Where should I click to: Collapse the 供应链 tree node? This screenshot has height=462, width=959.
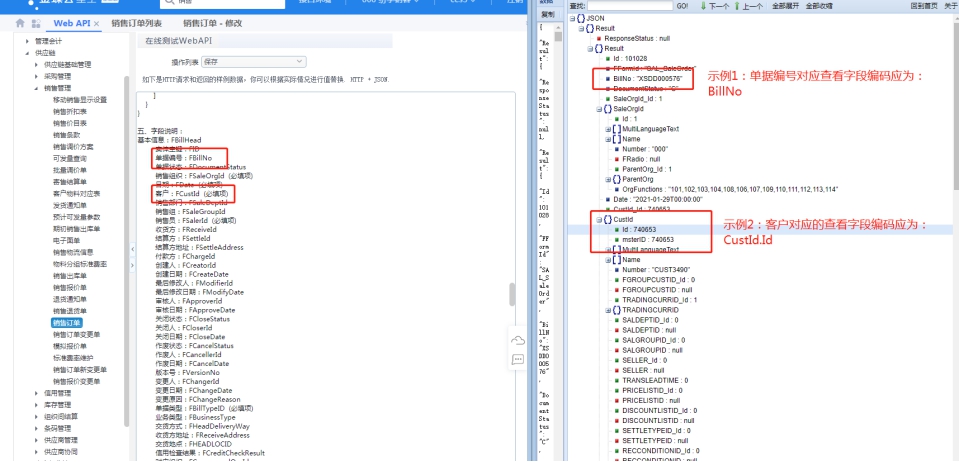pyautogui.click(x=28, y=53)
